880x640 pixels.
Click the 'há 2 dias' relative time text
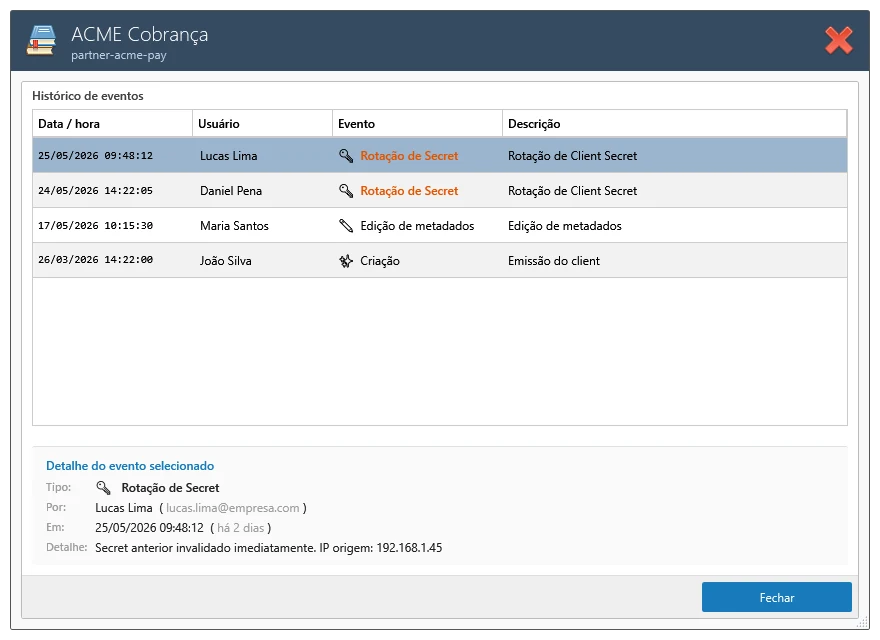click(x=240, y=528)
